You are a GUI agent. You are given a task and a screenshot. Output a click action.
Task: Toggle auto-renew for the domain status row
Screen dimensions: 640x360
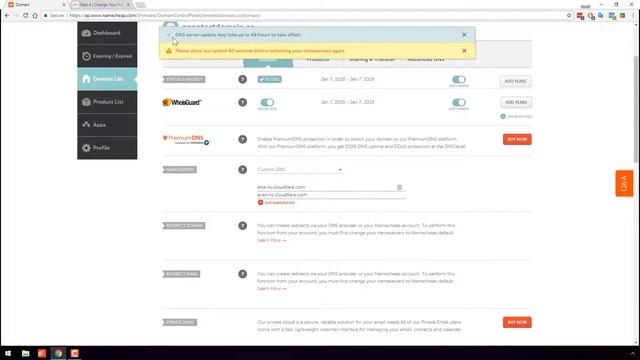459,79
